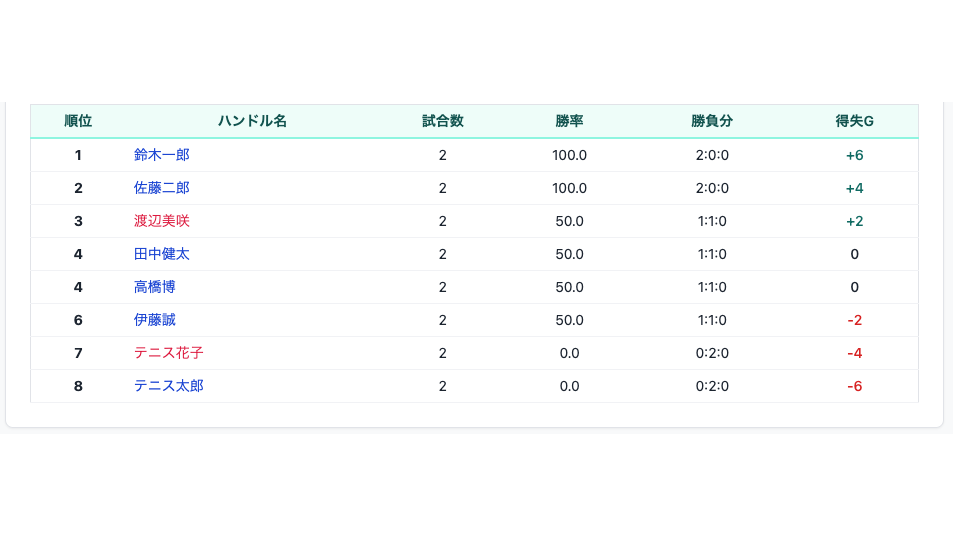
Task: Open player link テニス花子
Action: [x=168, y=352]
